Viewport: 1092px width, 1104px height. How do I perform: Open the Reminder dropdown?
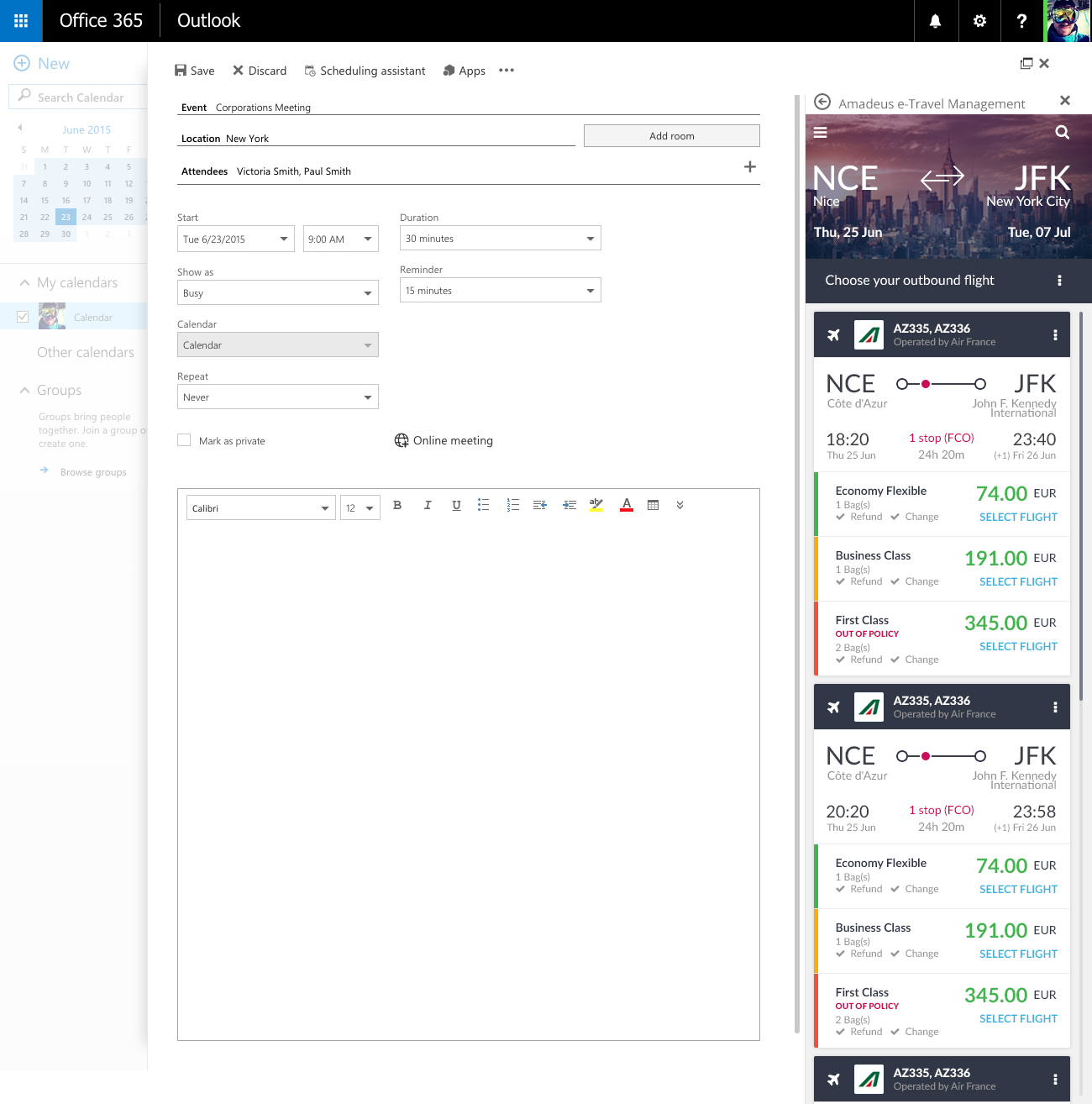[501, 290]
